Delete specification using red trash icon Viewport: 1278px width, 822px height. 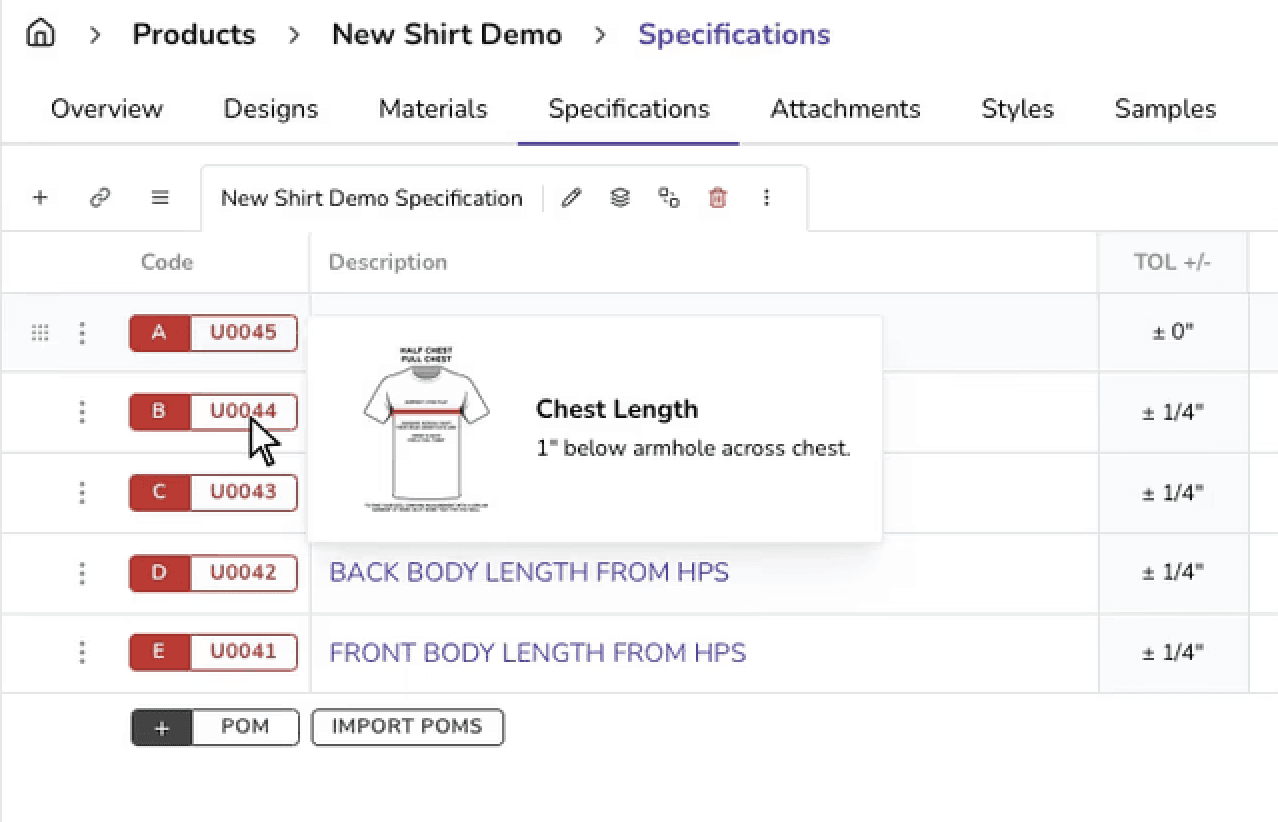pos(717,198)
